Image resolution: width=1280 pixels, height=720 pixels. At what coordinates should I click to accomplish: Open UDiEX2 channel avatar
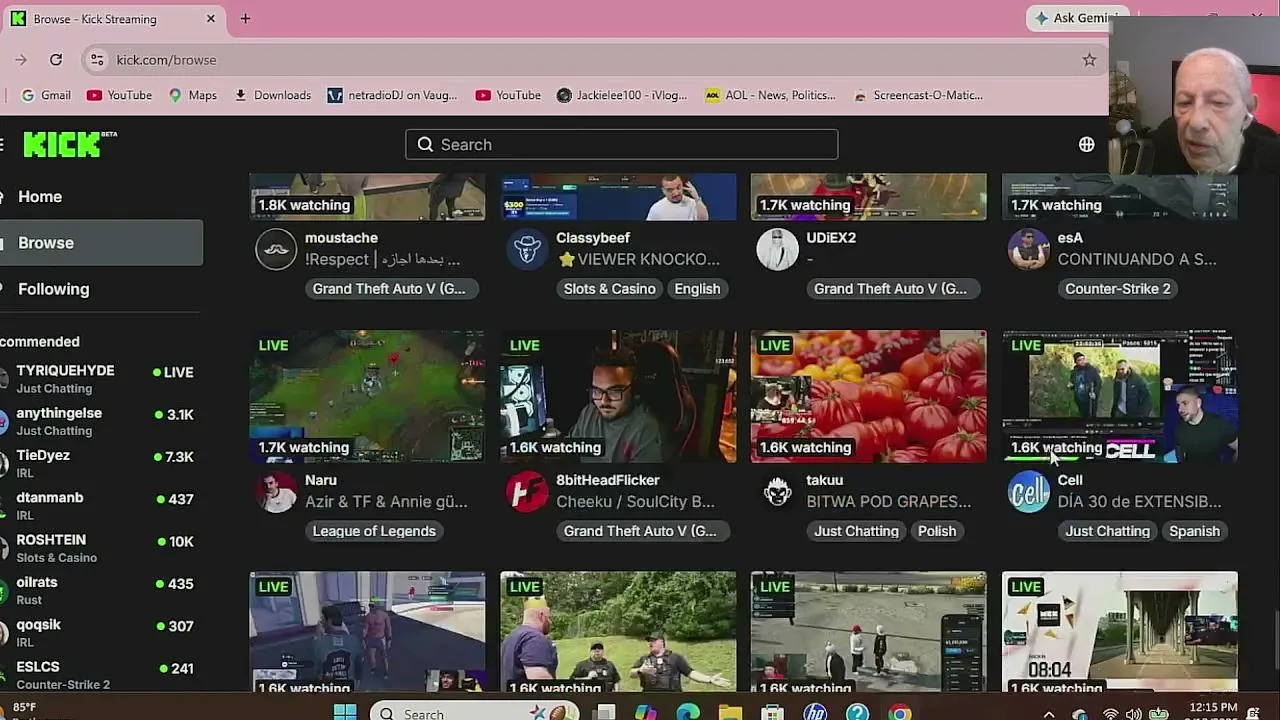pyautogui.click(x=777, y=249)
